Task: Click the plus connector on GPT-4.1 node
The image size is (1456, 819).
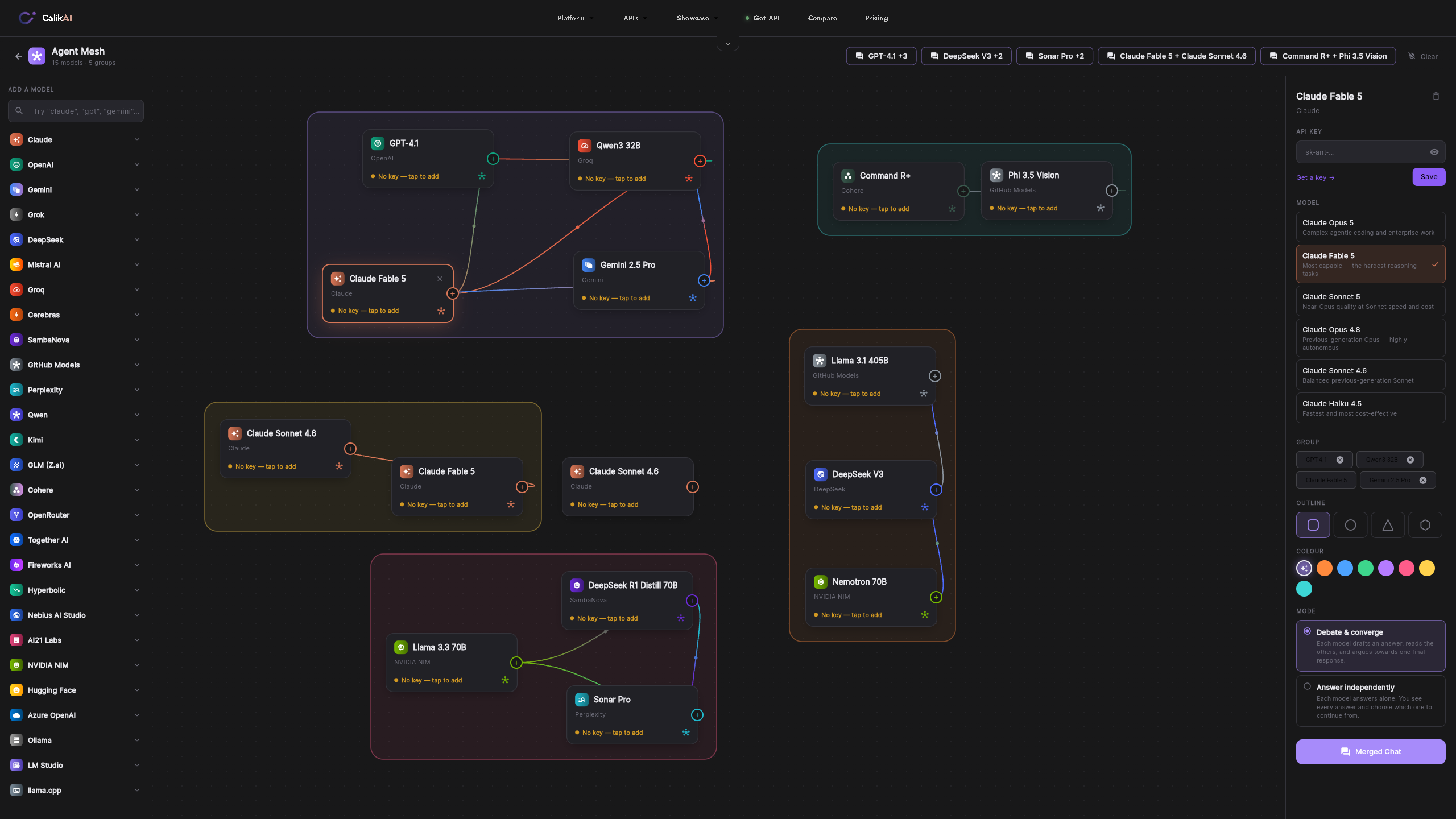Action: pos(493,159)
